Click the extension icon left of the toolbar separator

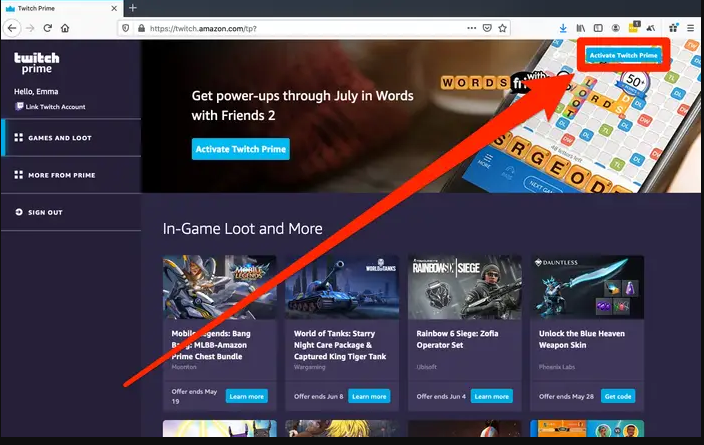coord(651,28)
